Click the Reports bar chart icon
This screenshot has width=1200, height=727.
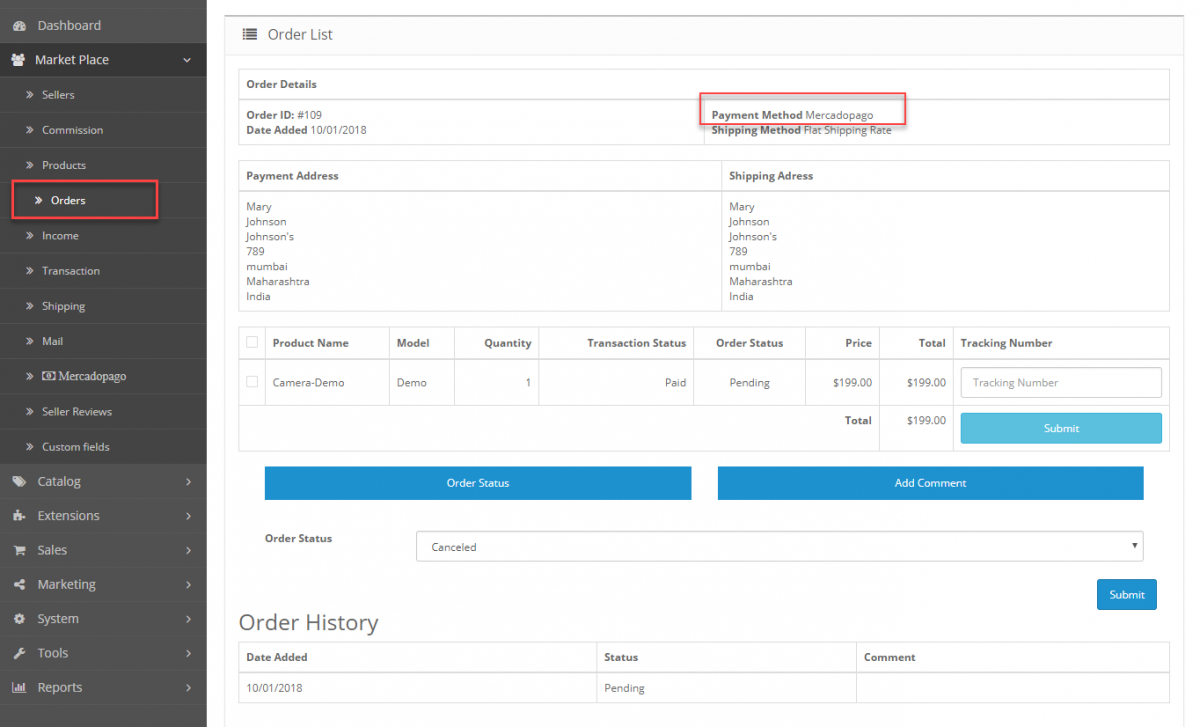click(19, 687)
